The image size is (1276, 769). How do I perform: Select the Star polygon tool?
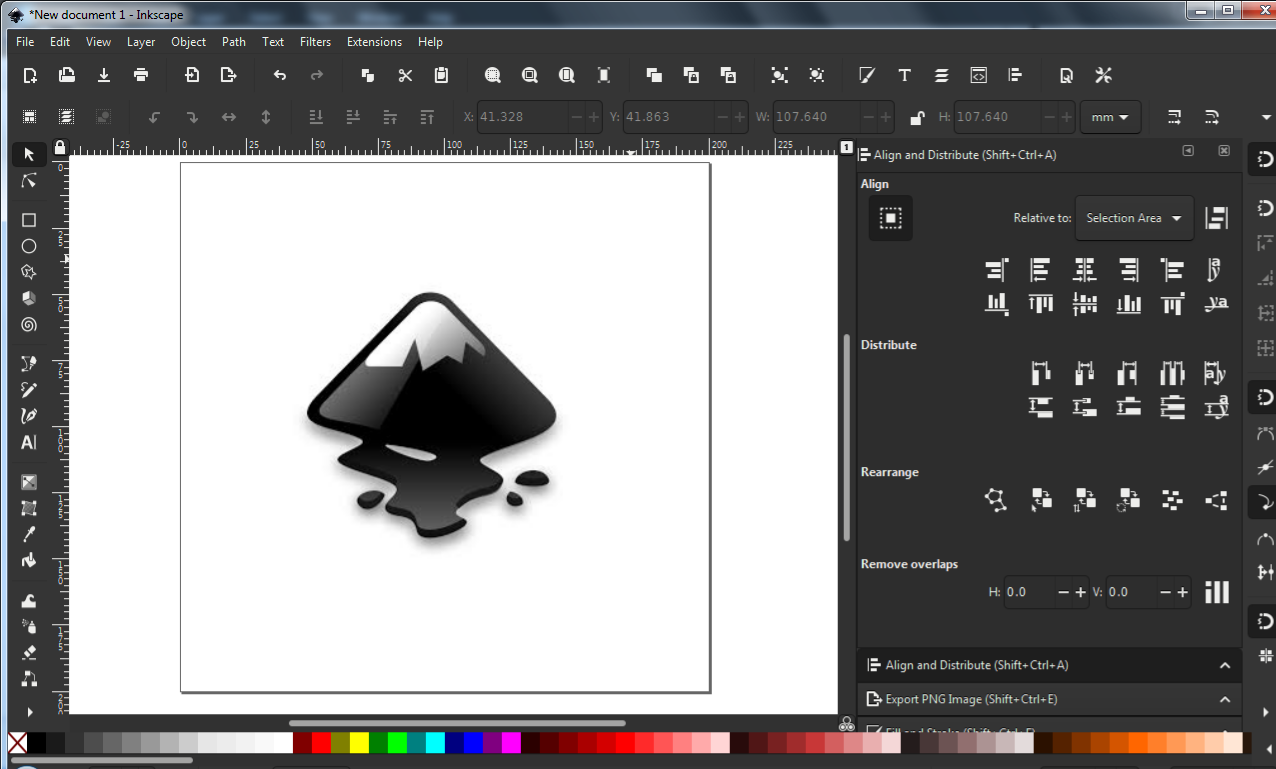[29, 272]
